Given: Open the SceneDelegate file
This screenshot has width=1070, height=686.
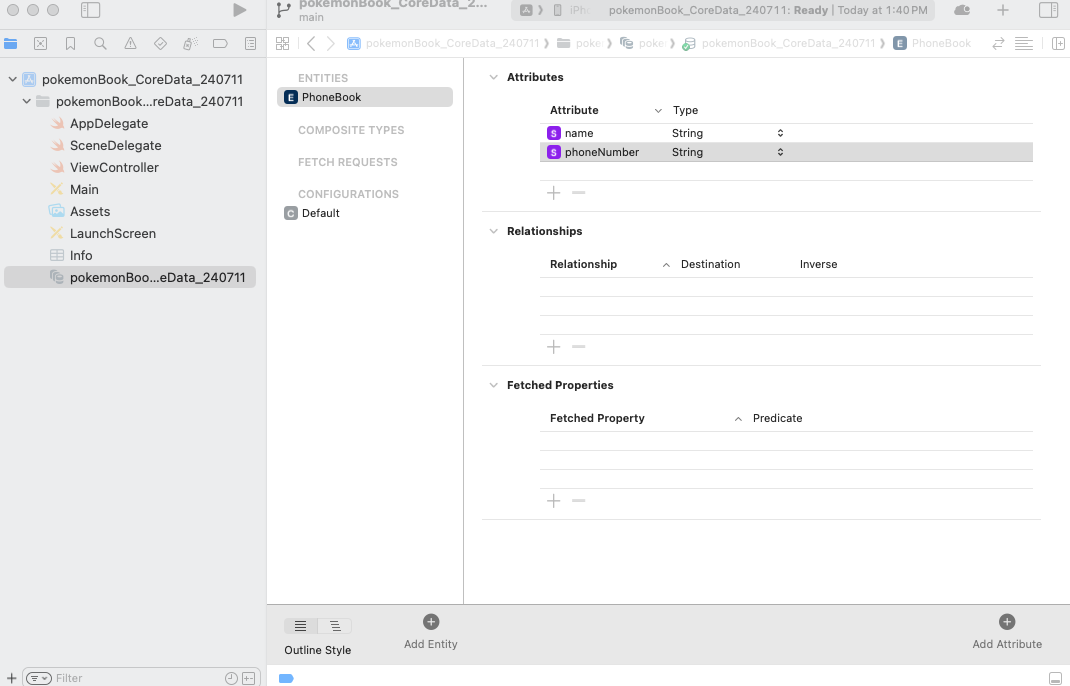Looking at the screenshot, I should click(x=116, y=145).
